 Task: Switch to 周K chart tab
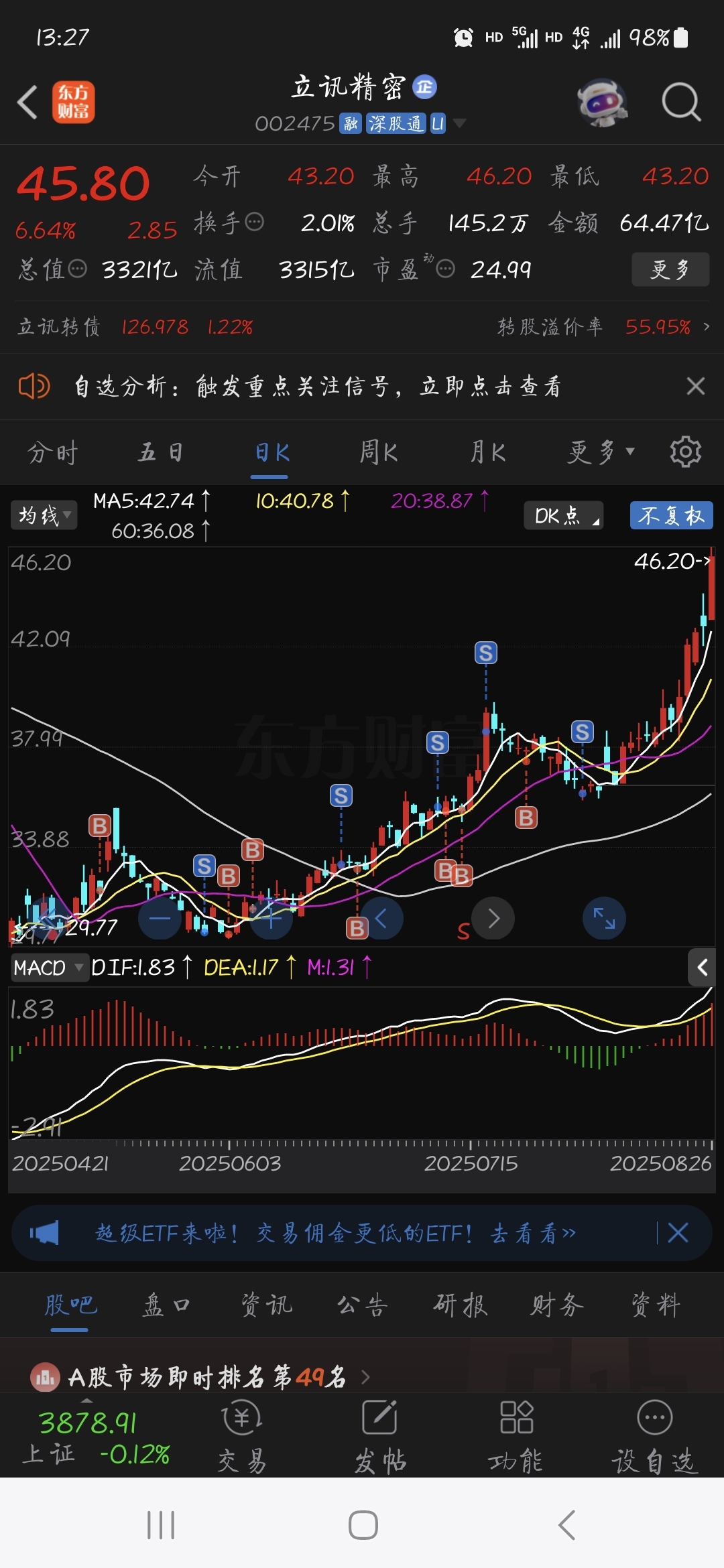coord(379,452)
